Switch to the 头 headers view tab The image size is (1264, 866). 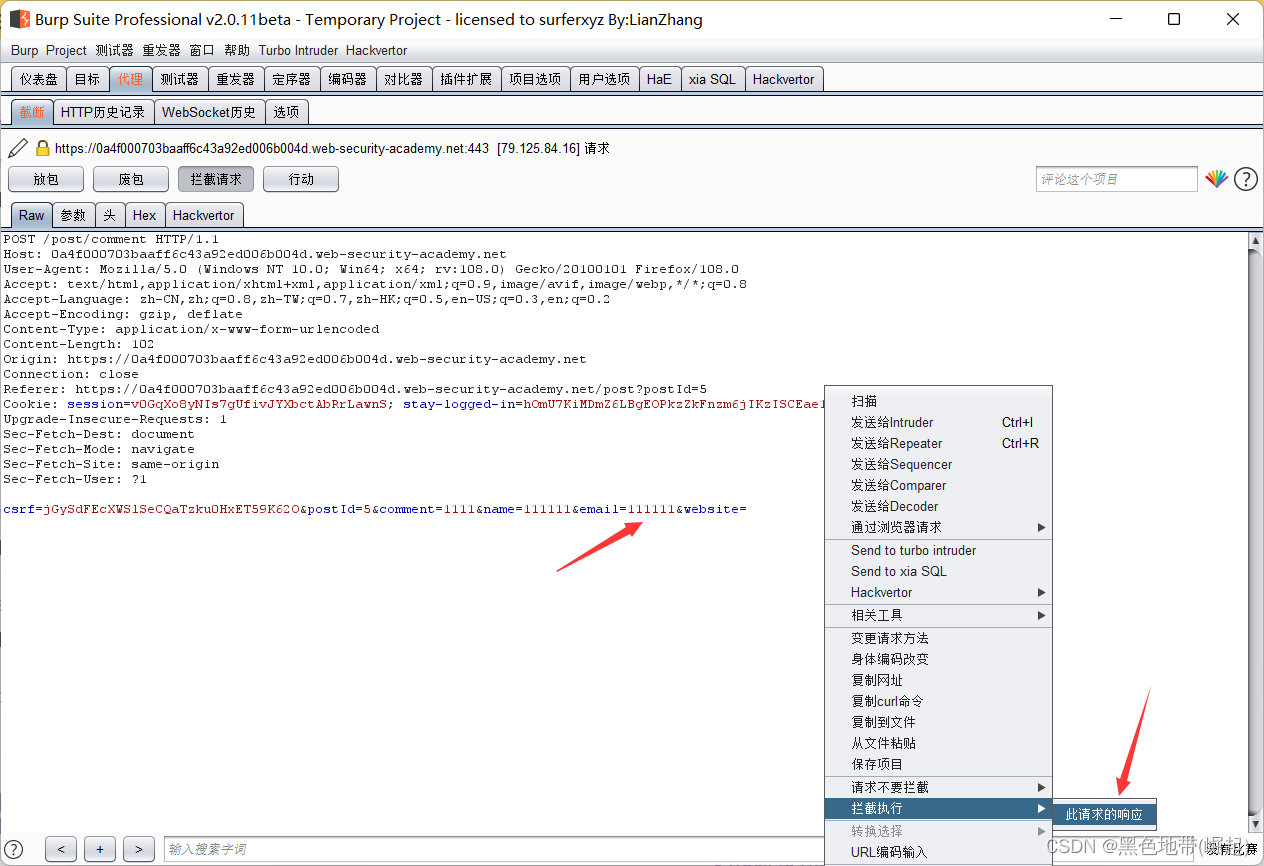[x=109, y=215]
